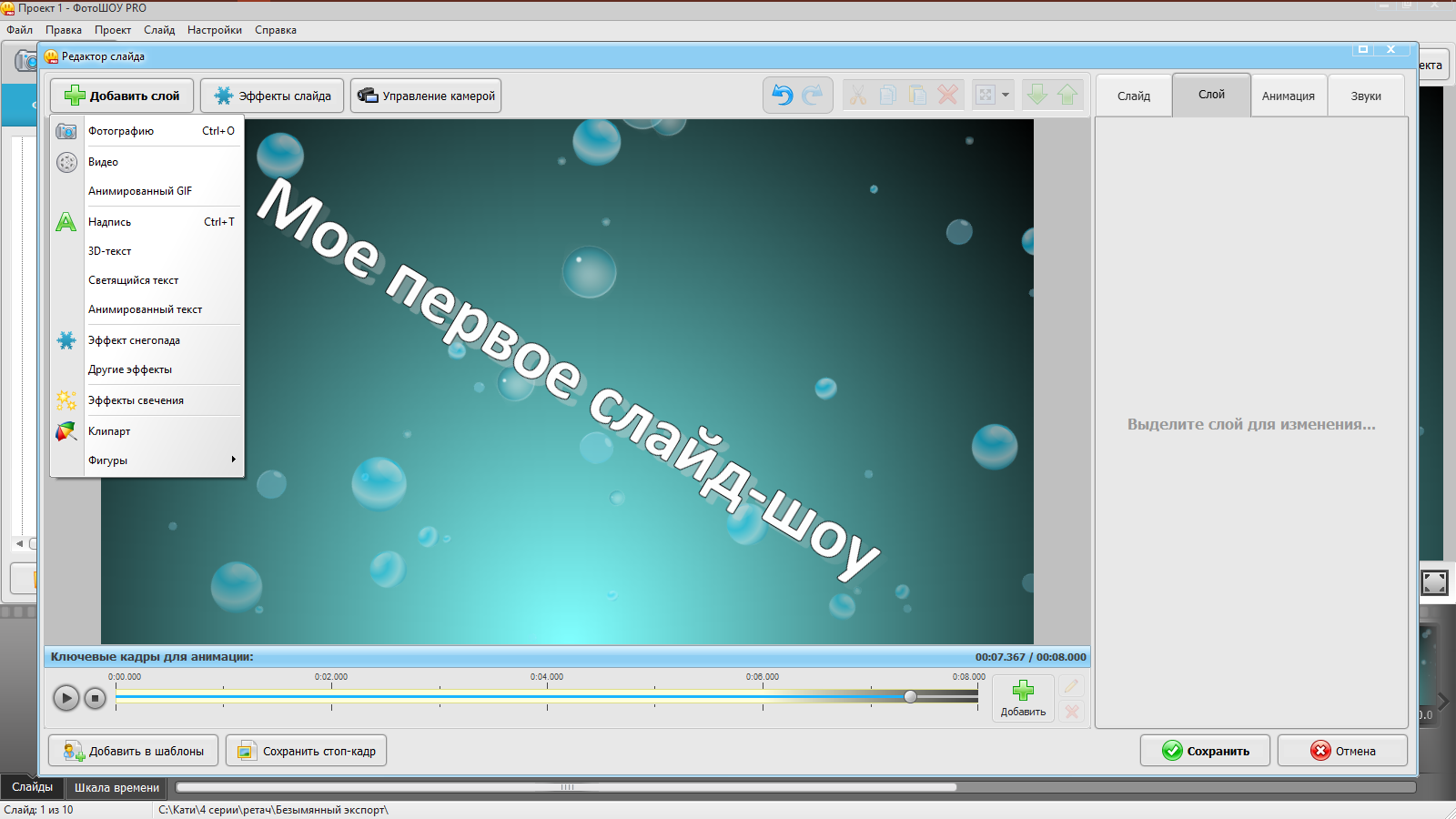
Task: Click the fullscreen preview icon
Action: tap(1434, 582)
